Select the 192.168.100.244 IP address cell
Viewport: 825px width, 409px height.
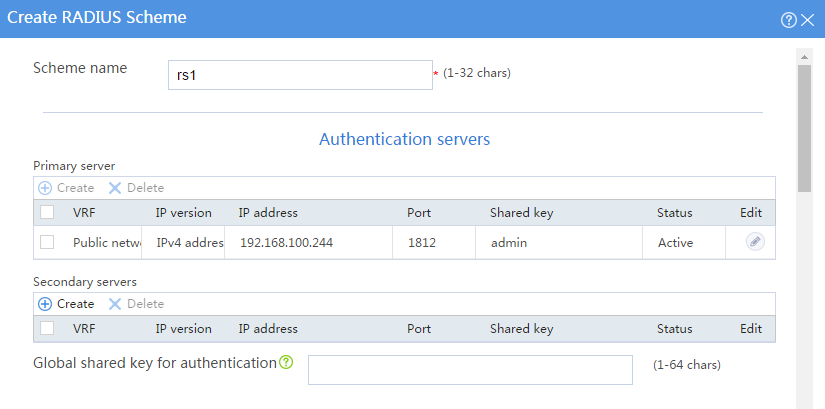(308, 243)
